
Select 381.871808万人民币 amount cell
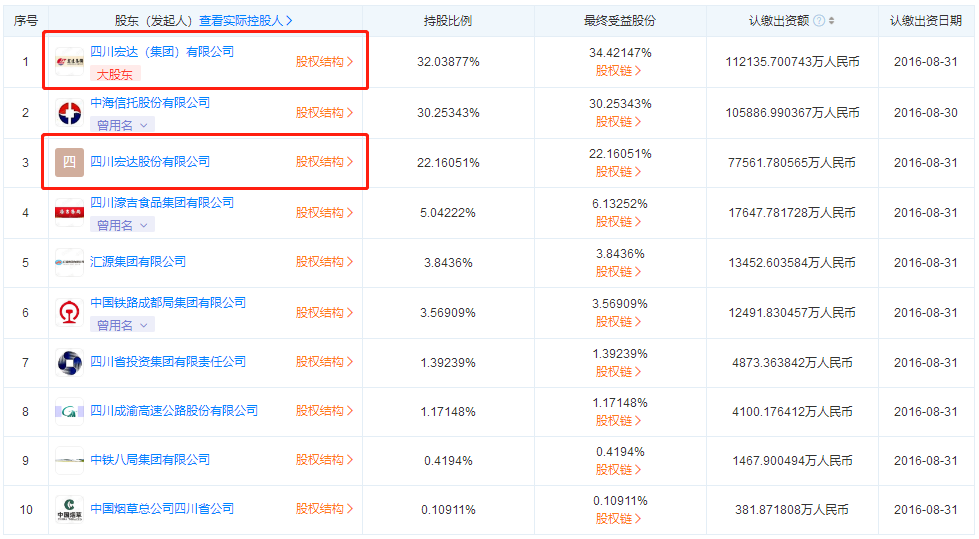click(792, 510)
